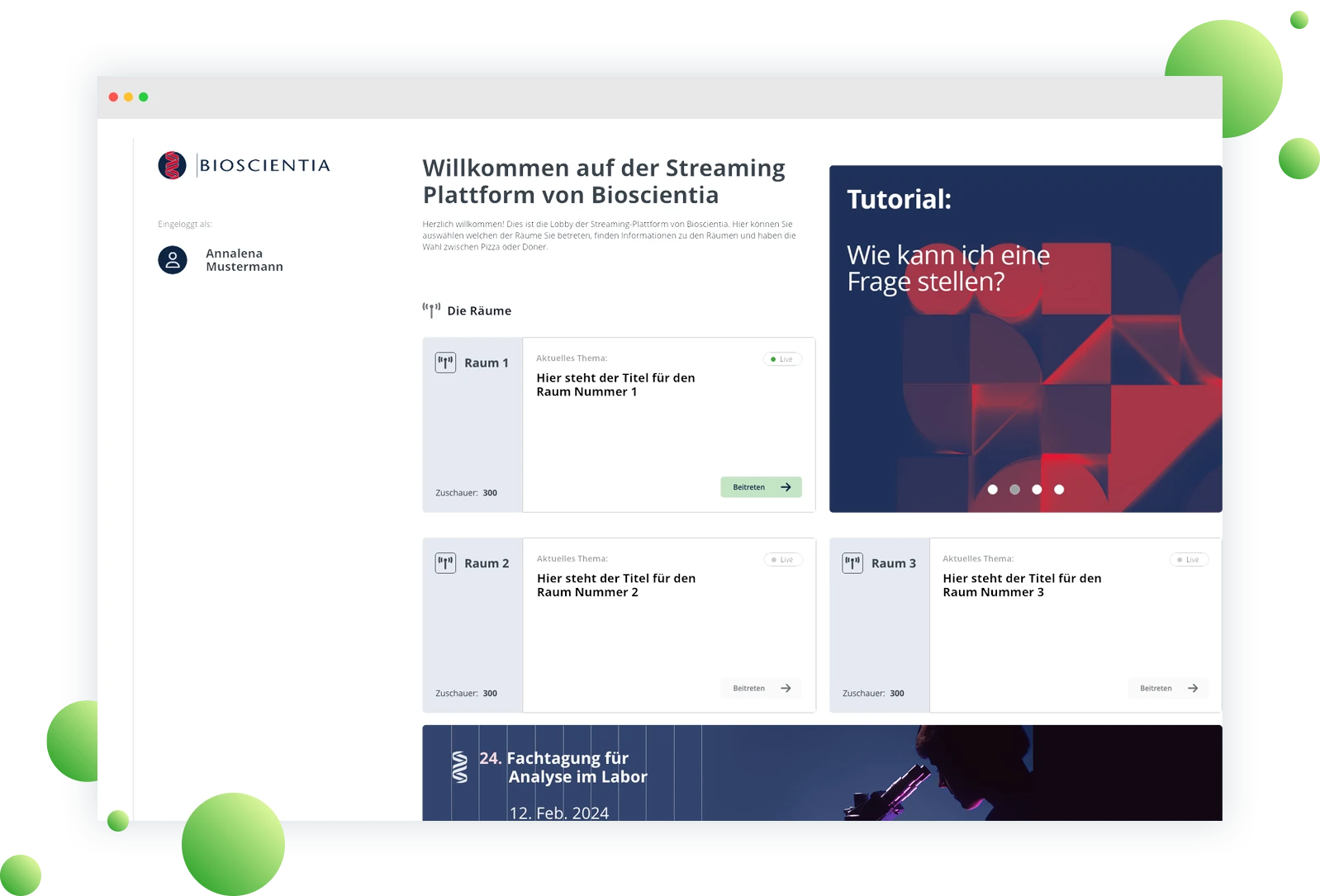Click the title for Raum Nummer 3
The height and width of the screenshot is (896, 1320).
[x=1022, y=585]
